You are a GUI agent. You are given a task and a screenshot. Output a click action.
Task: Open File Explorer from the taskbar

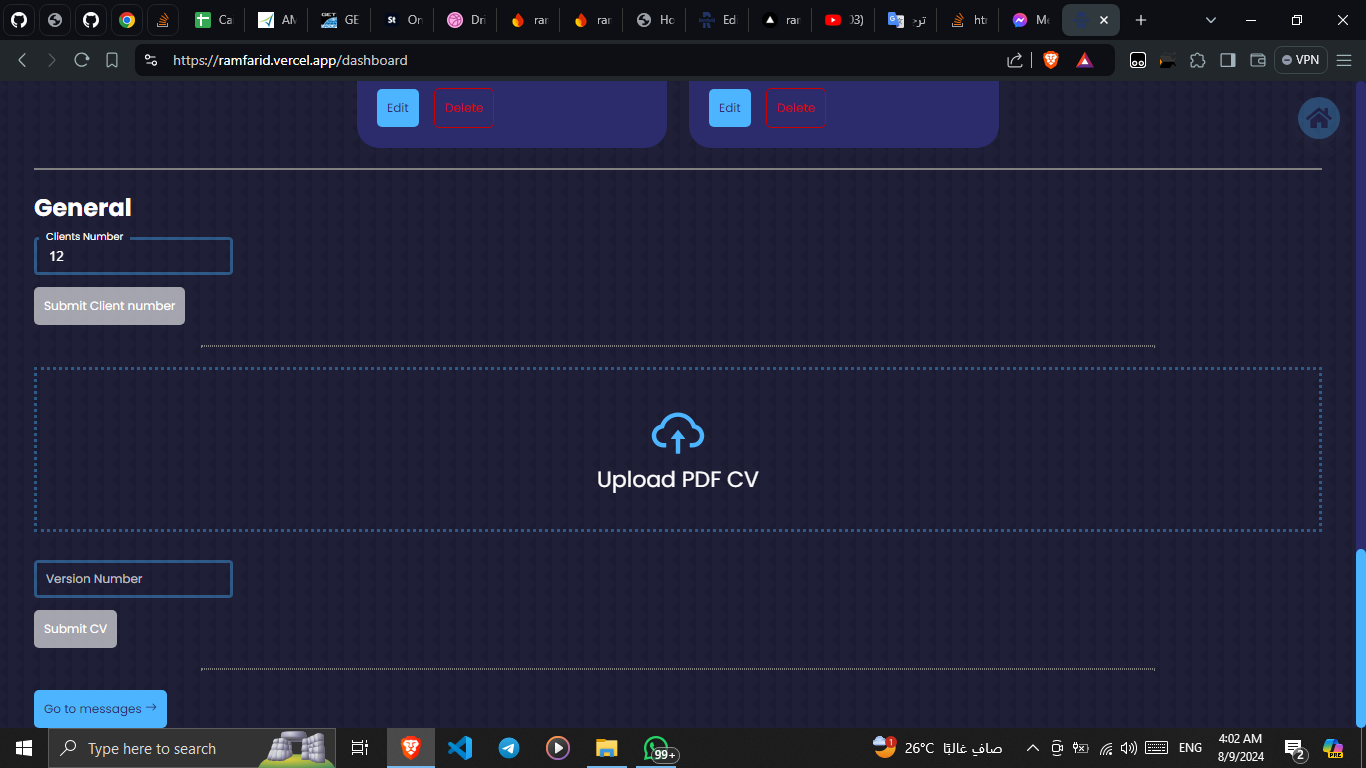607,748
